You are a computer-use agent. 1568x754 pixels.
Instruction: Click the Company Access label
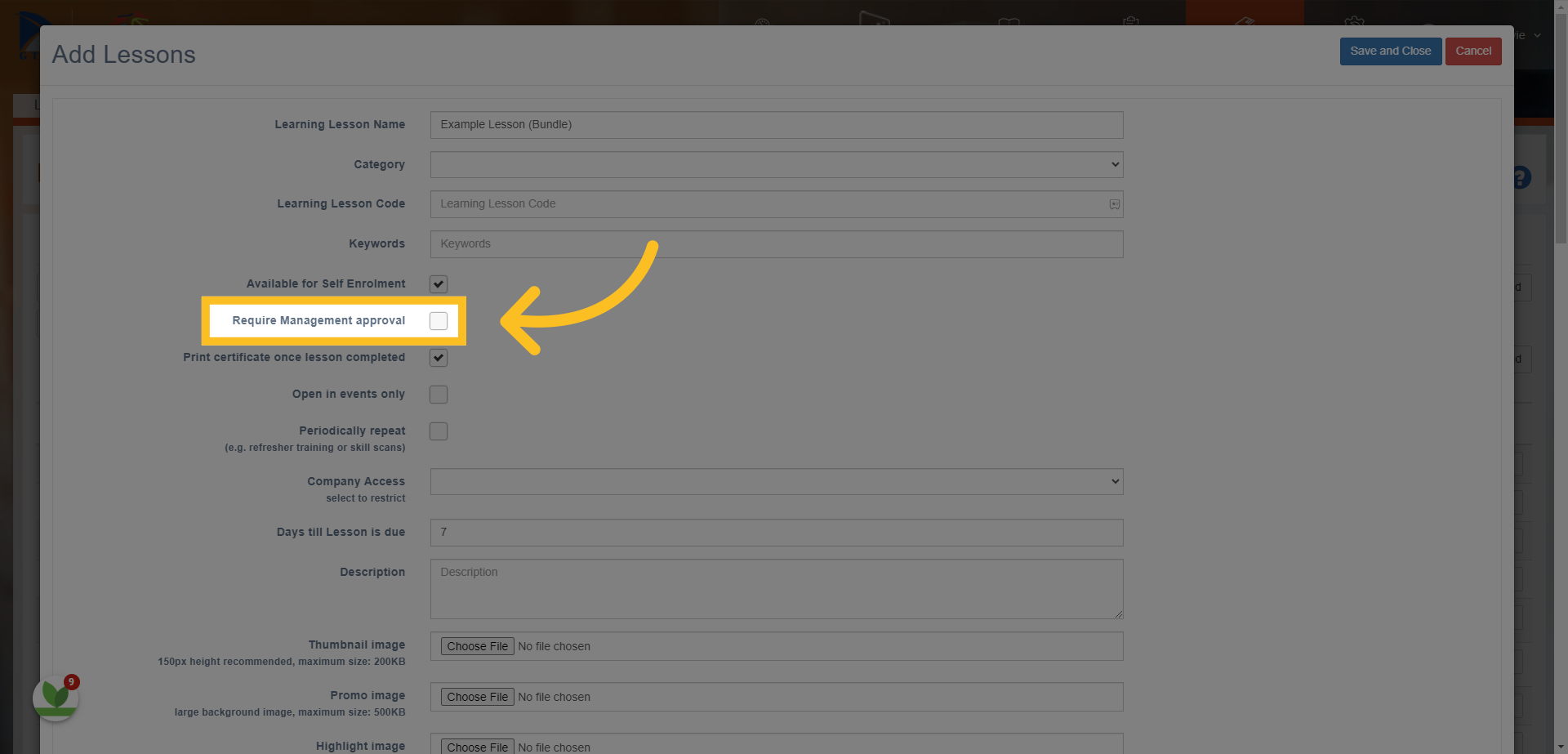tap(356, 481)
